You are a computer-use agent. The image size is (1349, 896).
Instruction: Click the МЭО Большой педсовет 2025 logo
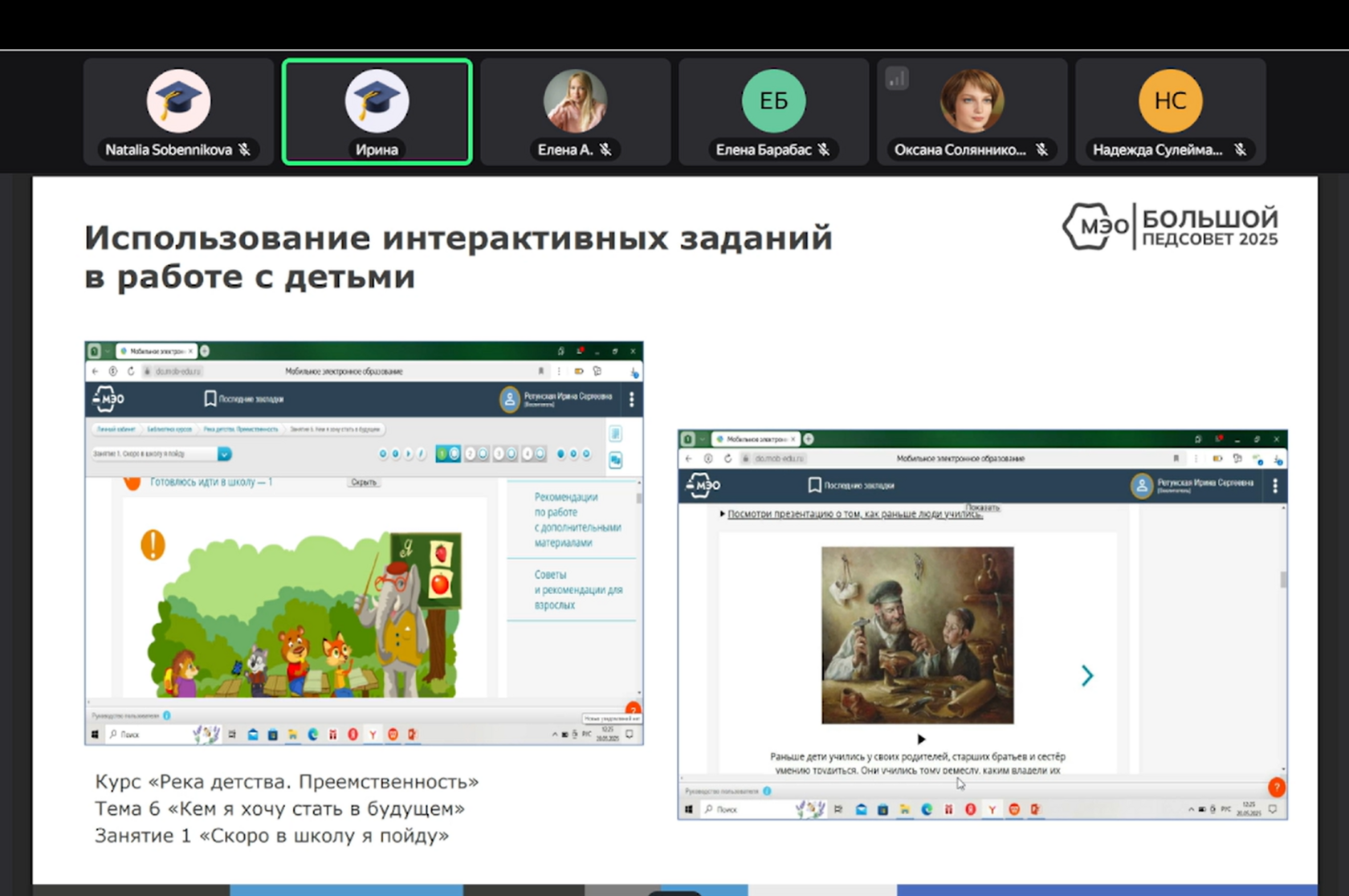click(x=1170, y=226)
